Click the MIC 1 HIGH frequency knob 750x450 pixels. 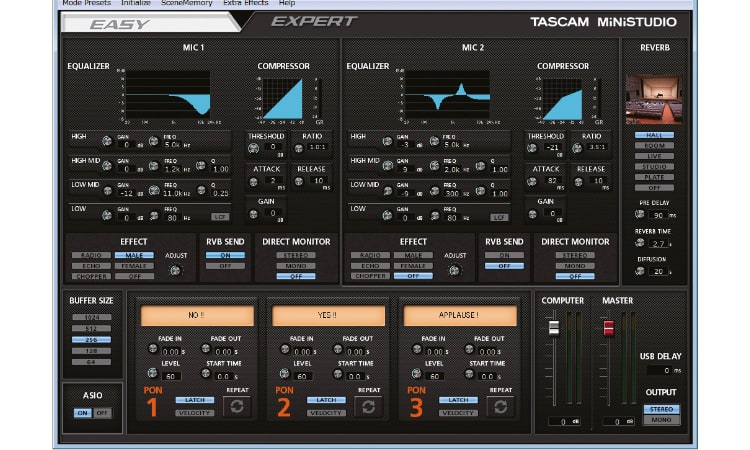click(x=154, y=141)
